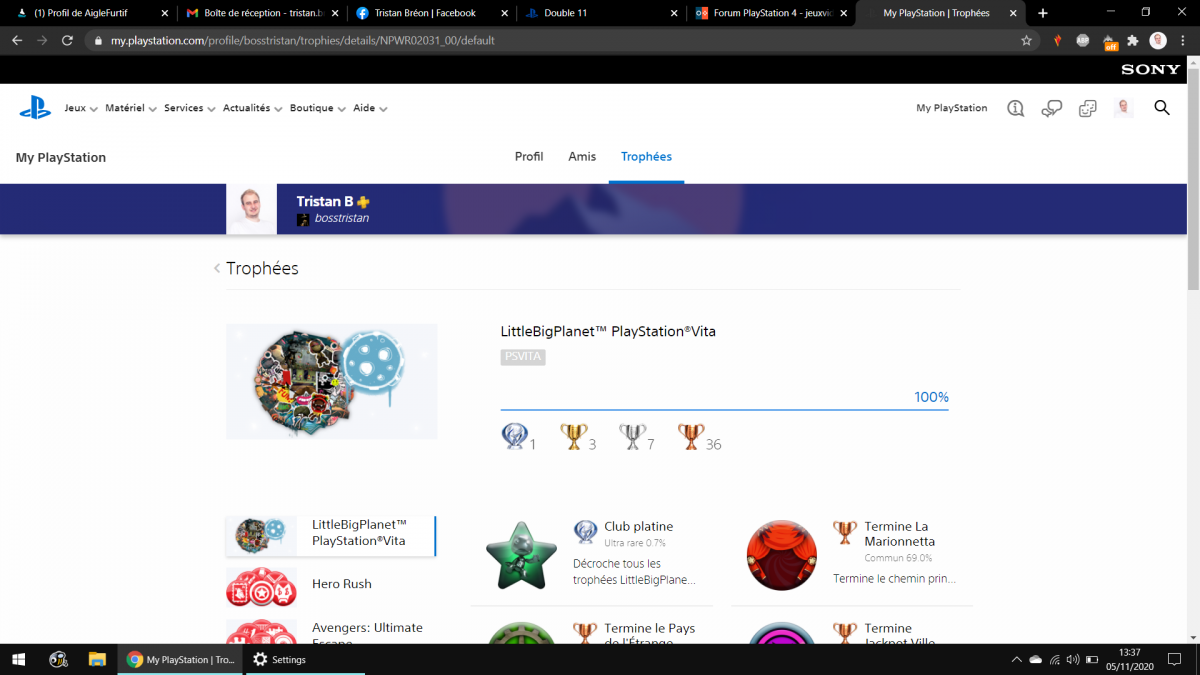Show hidden system tray icons chevron
The image size is (1200, 675).
click(x=1017, y=660)
